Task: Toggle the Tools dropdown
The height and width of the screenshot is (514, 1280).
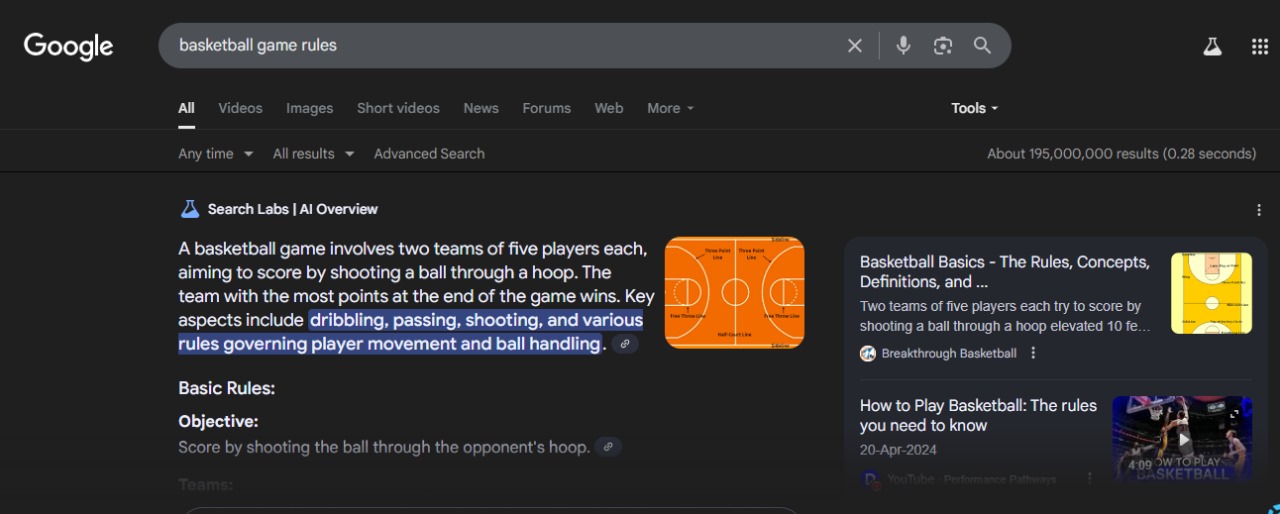Action: point(975,108)
